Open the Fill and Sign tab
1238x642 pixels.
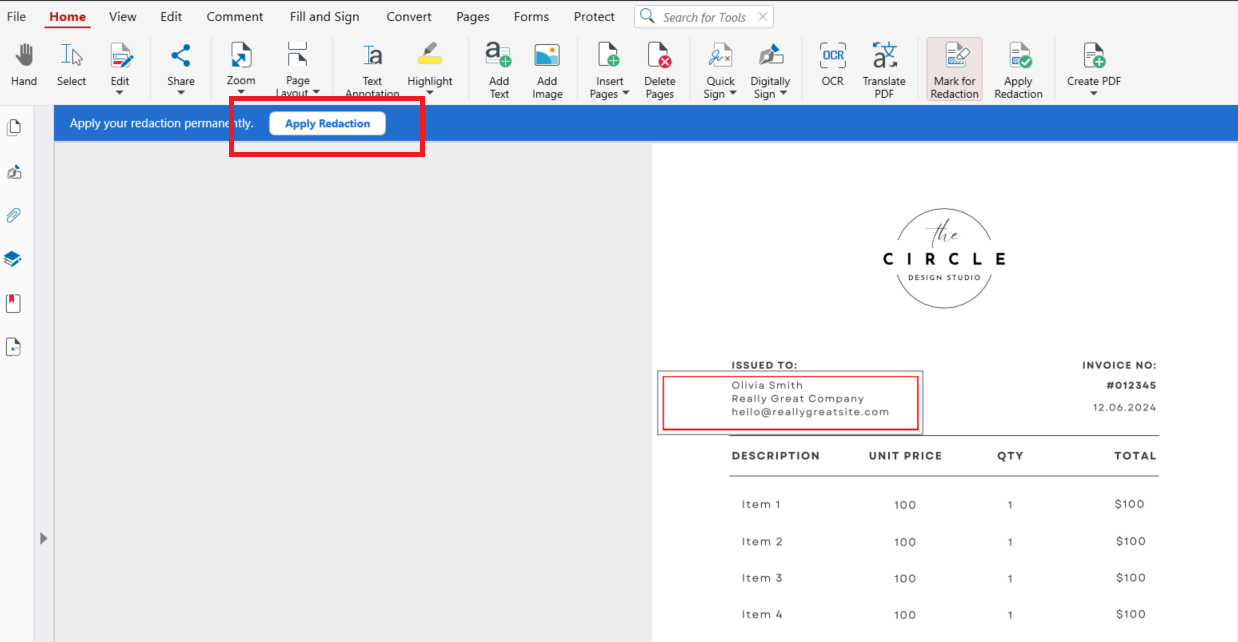324,16
